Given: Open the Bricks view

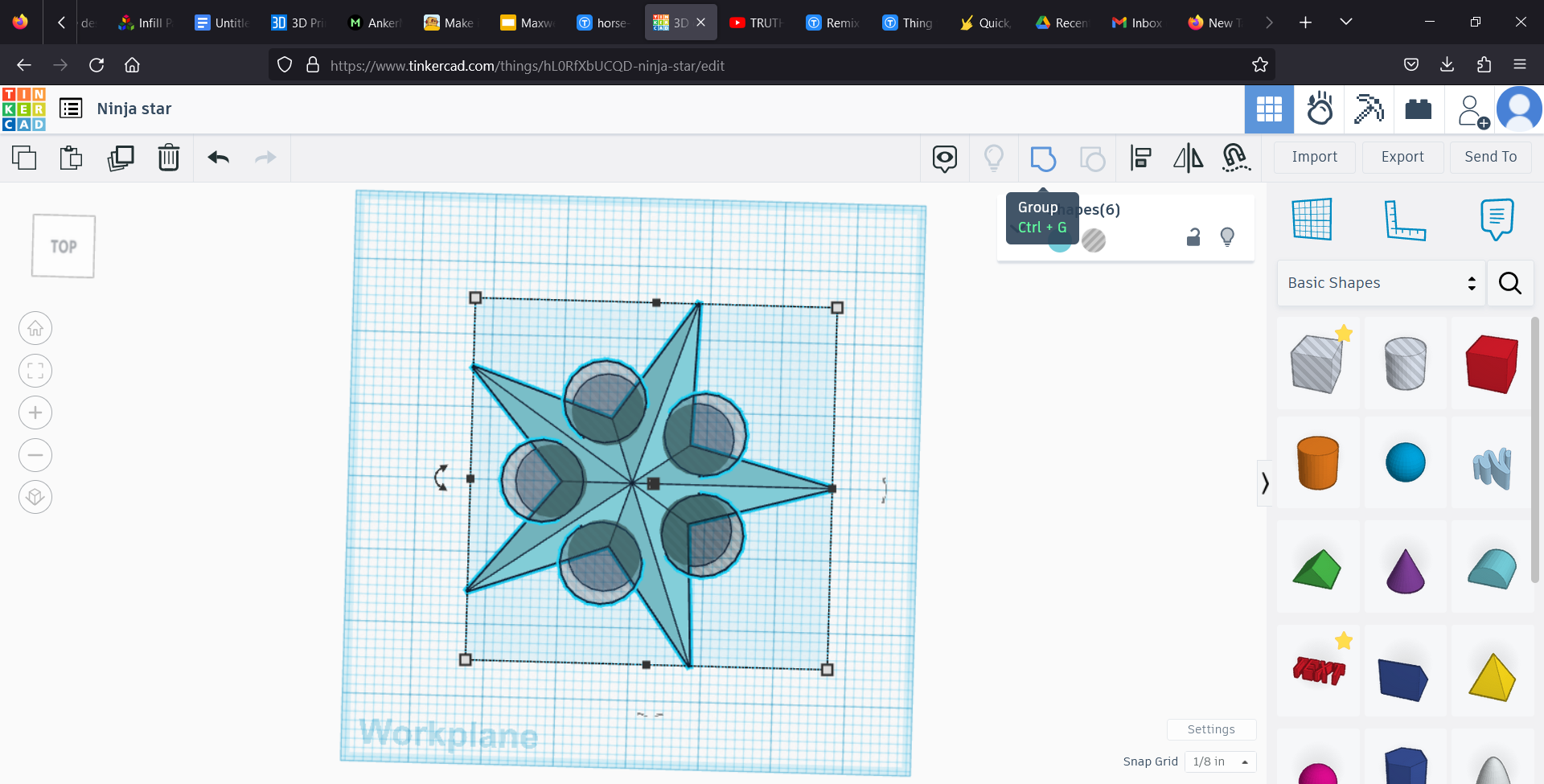Looking at the screenshot, I should click(x=1418, y=109).
